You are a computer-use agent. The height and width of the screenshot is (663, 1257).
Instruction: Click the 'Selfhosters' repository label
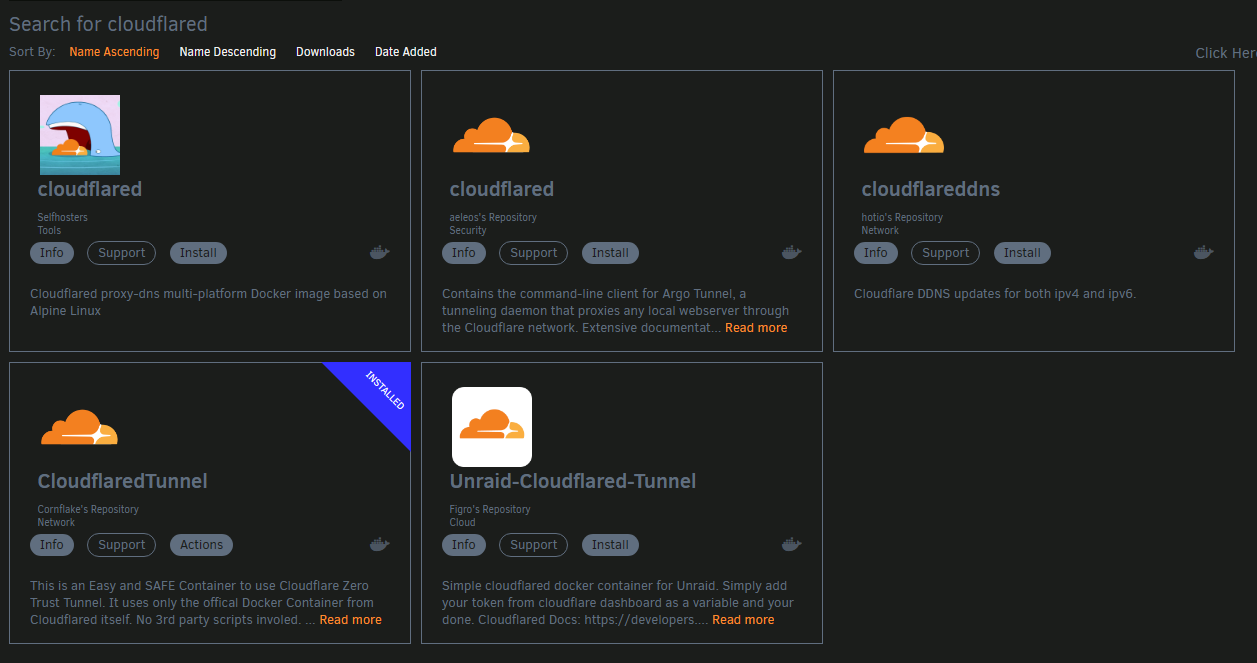pos(63,217)
